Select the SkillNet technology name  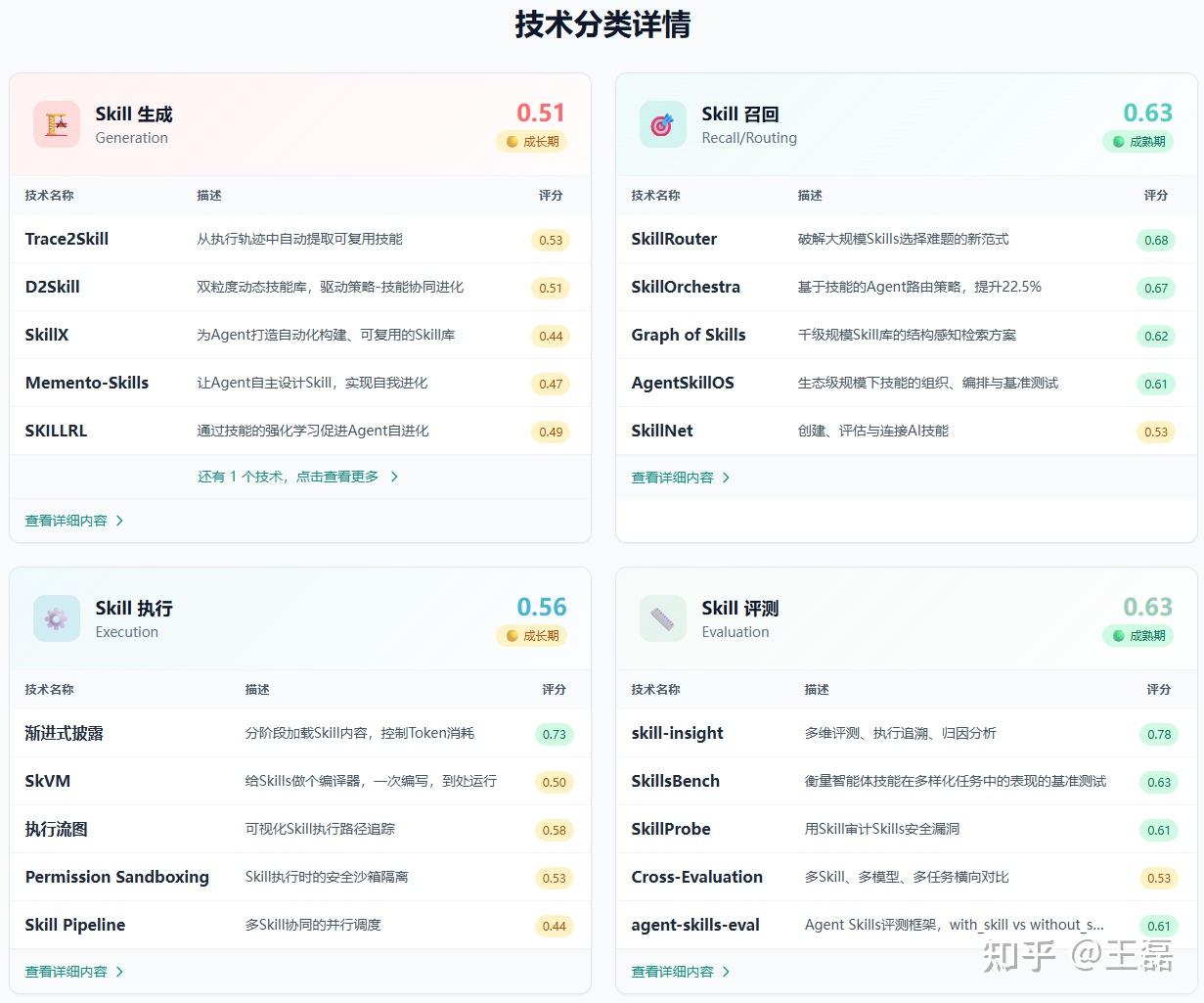[662, 432]
